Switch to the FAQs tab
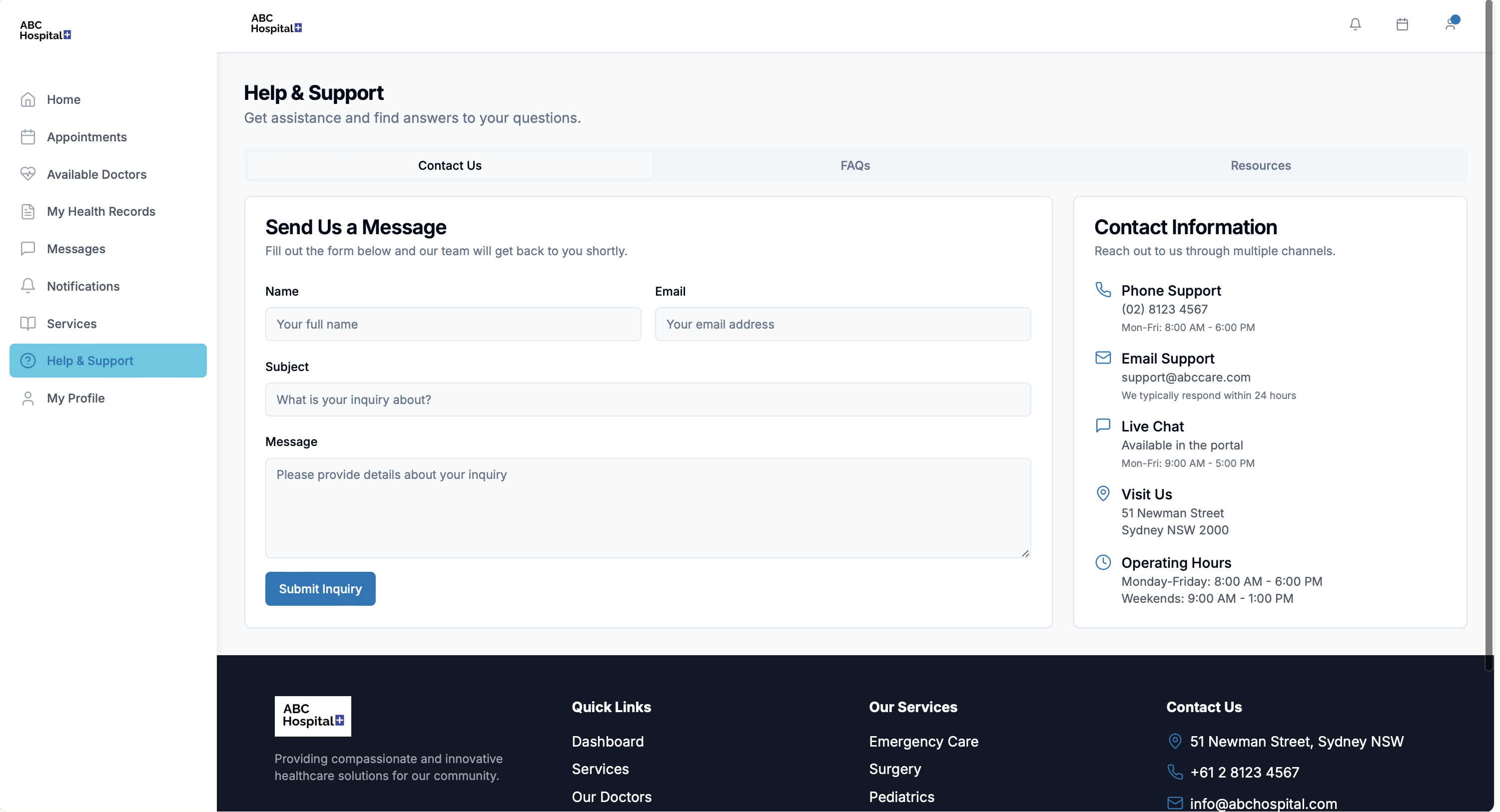The image size is (1500, 812). tap(855, 165)
